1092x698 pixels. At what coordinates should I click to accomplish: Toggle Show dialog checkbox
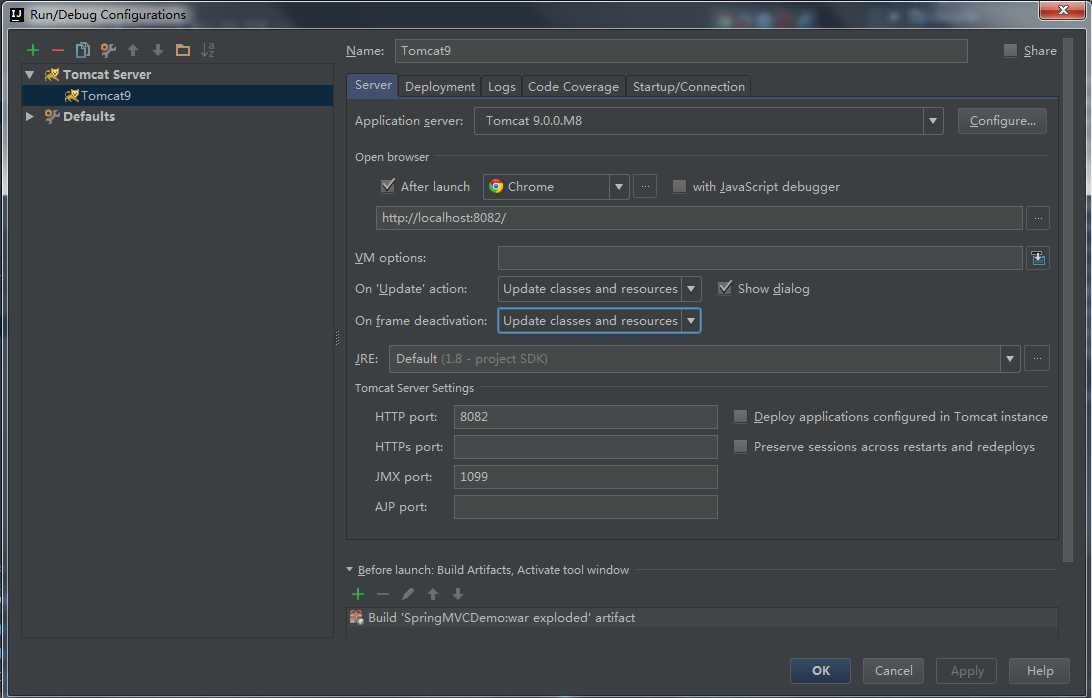tap(725, 288)
